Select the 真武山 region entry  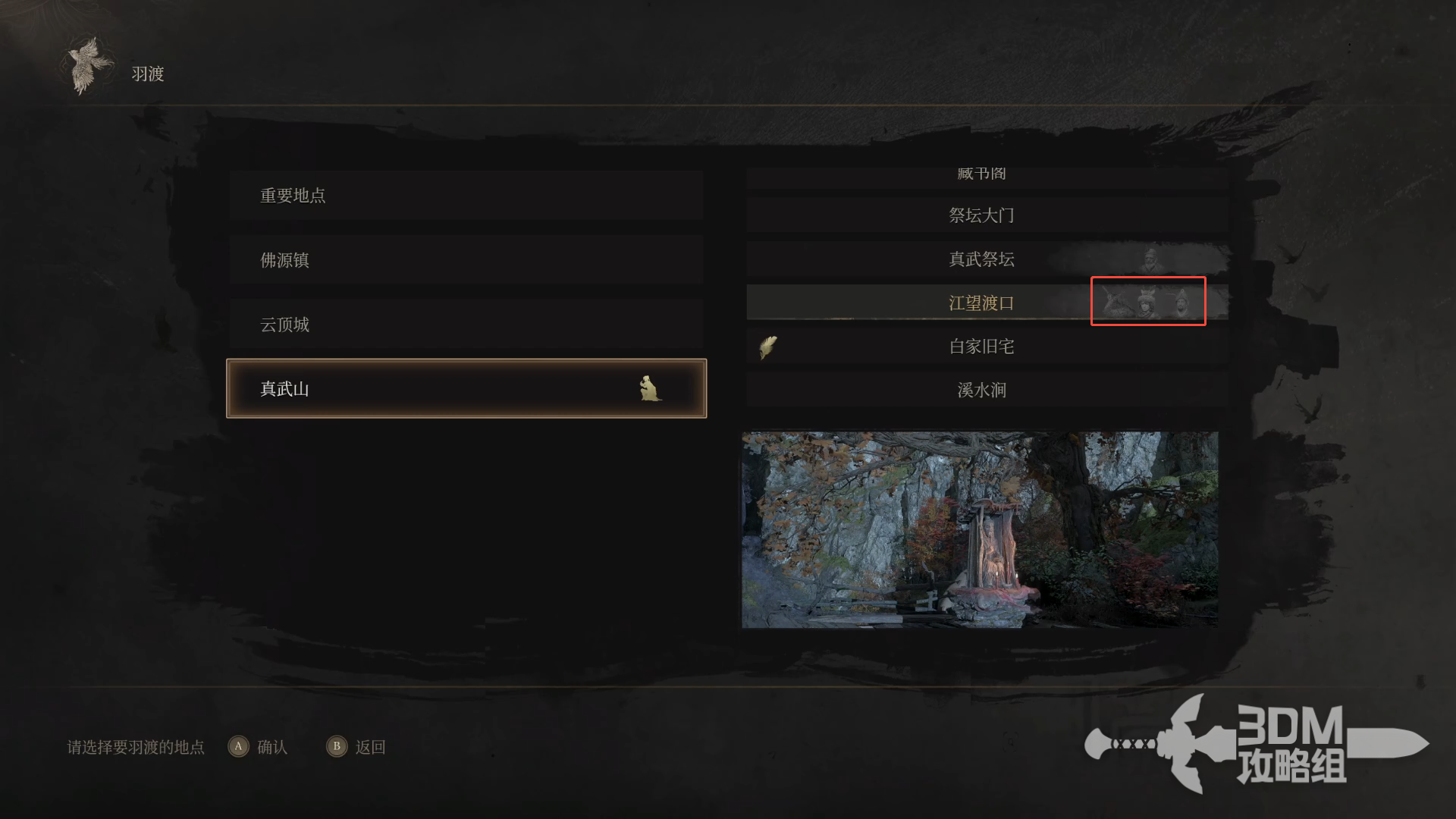tap(466, 388)
